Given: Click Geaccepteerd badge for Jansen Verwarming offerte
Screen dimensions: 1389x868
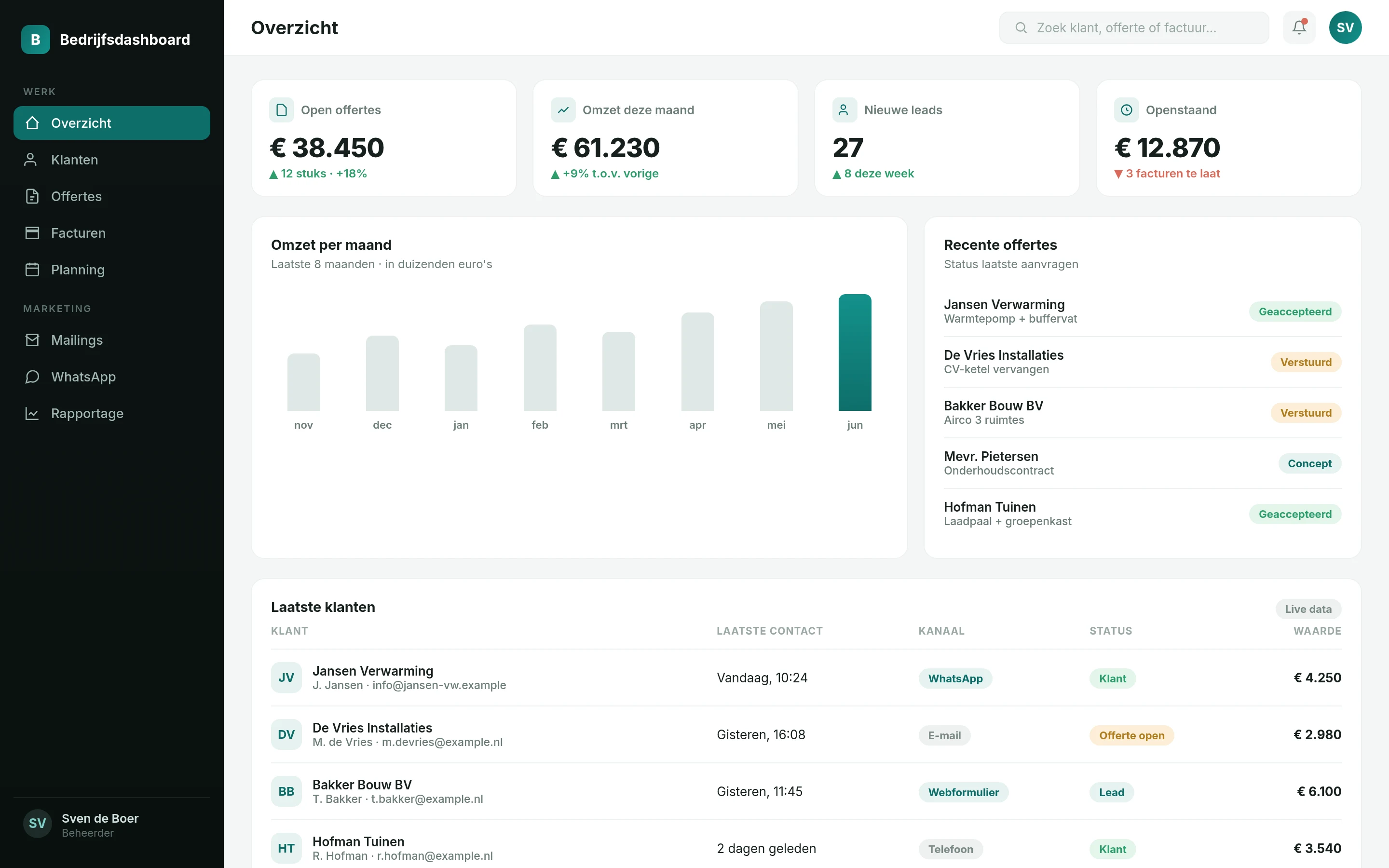Looking at the screenshot, I should click(x=1295, y=312).
